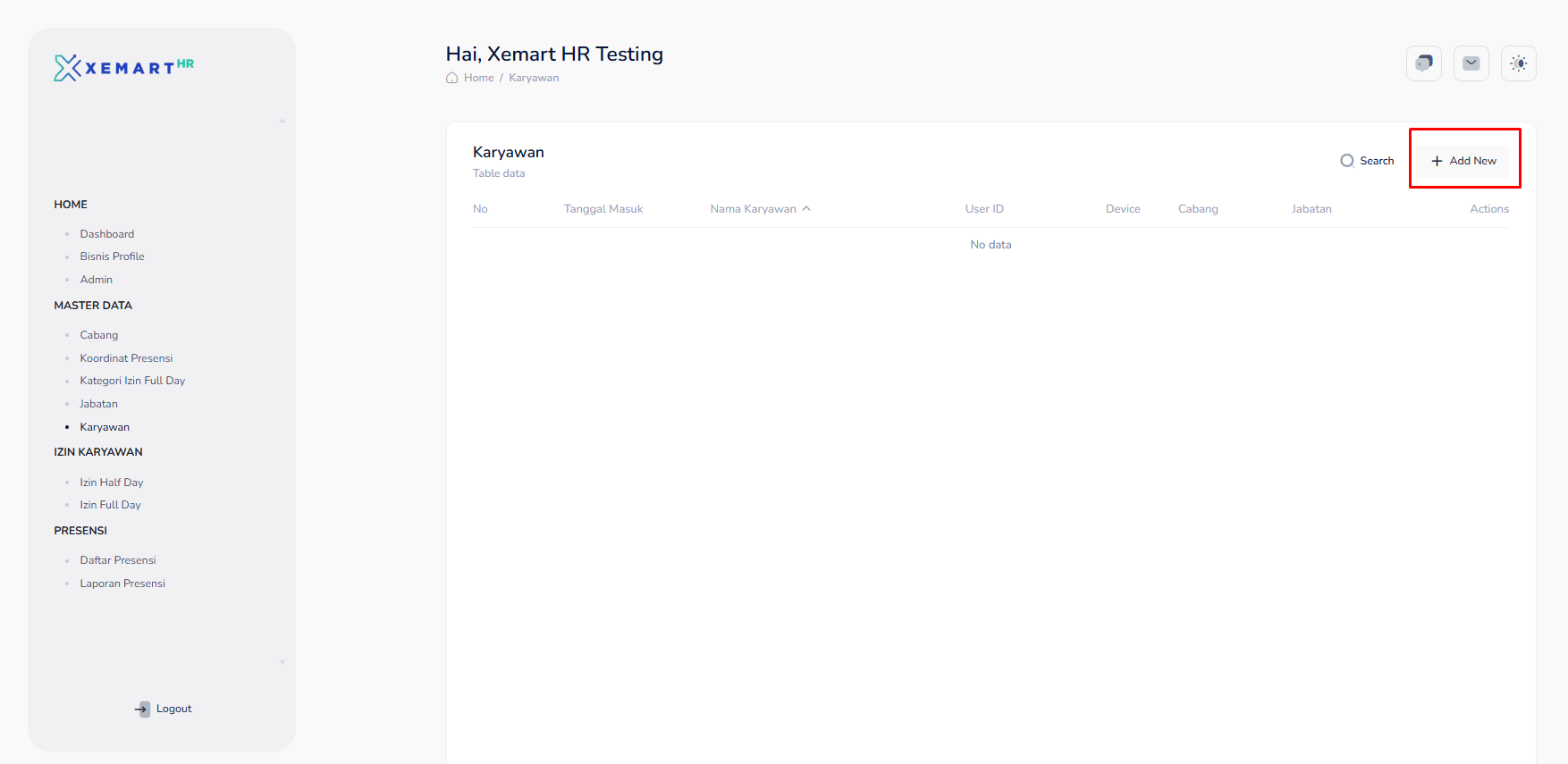Select Izin Half Day menu item

pyautogui.click(x=111, y=483)
